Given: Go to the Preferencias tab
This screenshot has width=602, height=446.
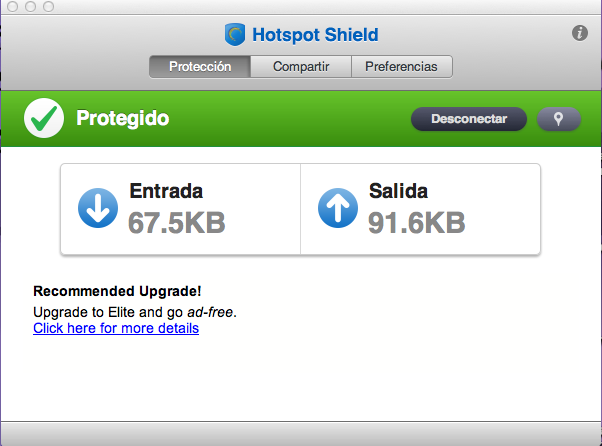Looking at the screenshot, I should point(401,67).
